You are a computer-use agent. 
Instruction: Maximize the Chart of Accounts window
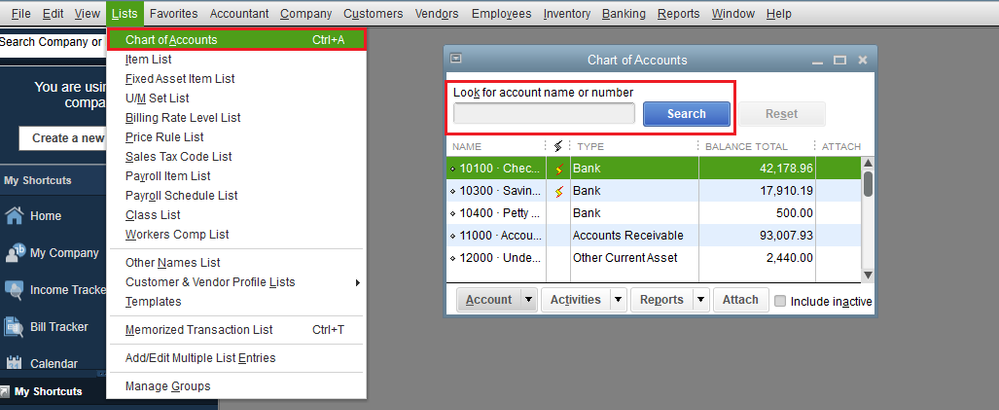pos(840,60)
